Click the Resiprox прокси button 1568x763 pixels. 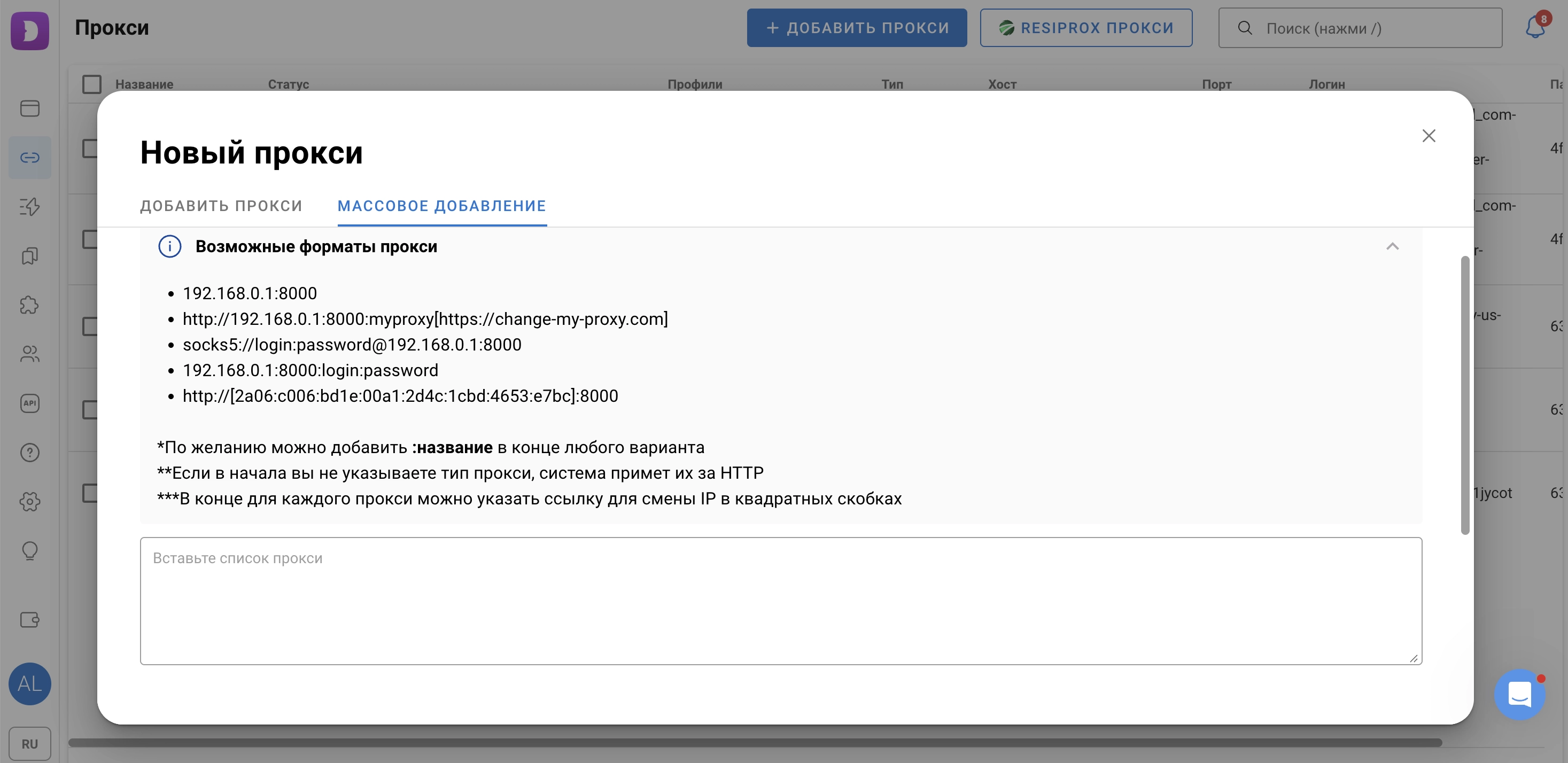coord(1086,28)
